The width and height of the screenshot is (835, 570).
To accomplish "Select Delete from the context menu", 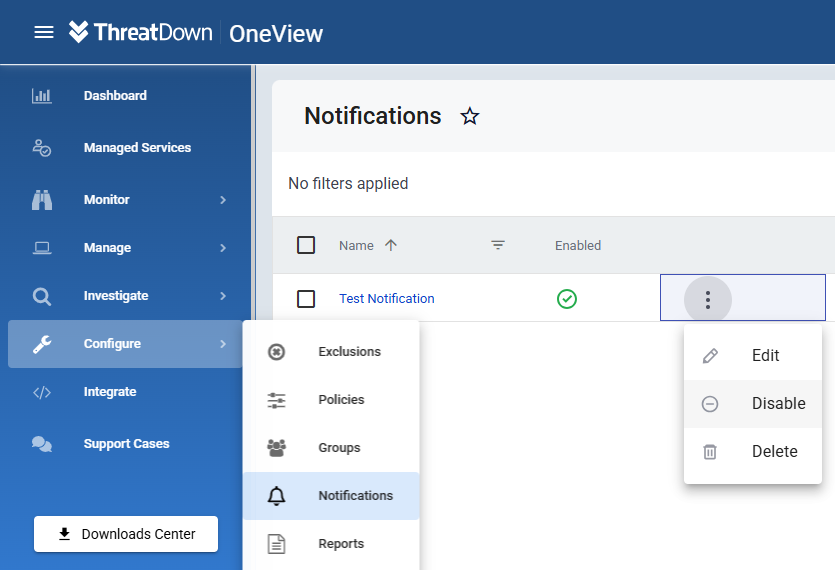I will coord(753,452).
